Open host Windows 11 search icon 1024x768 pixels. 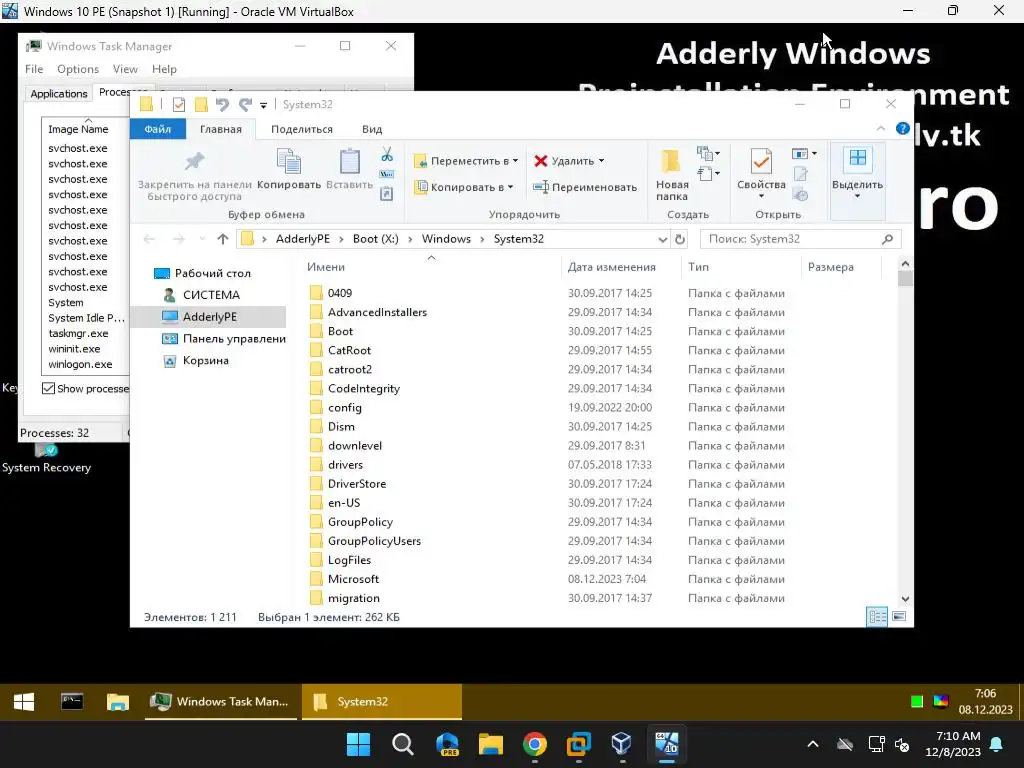(403, 744)
